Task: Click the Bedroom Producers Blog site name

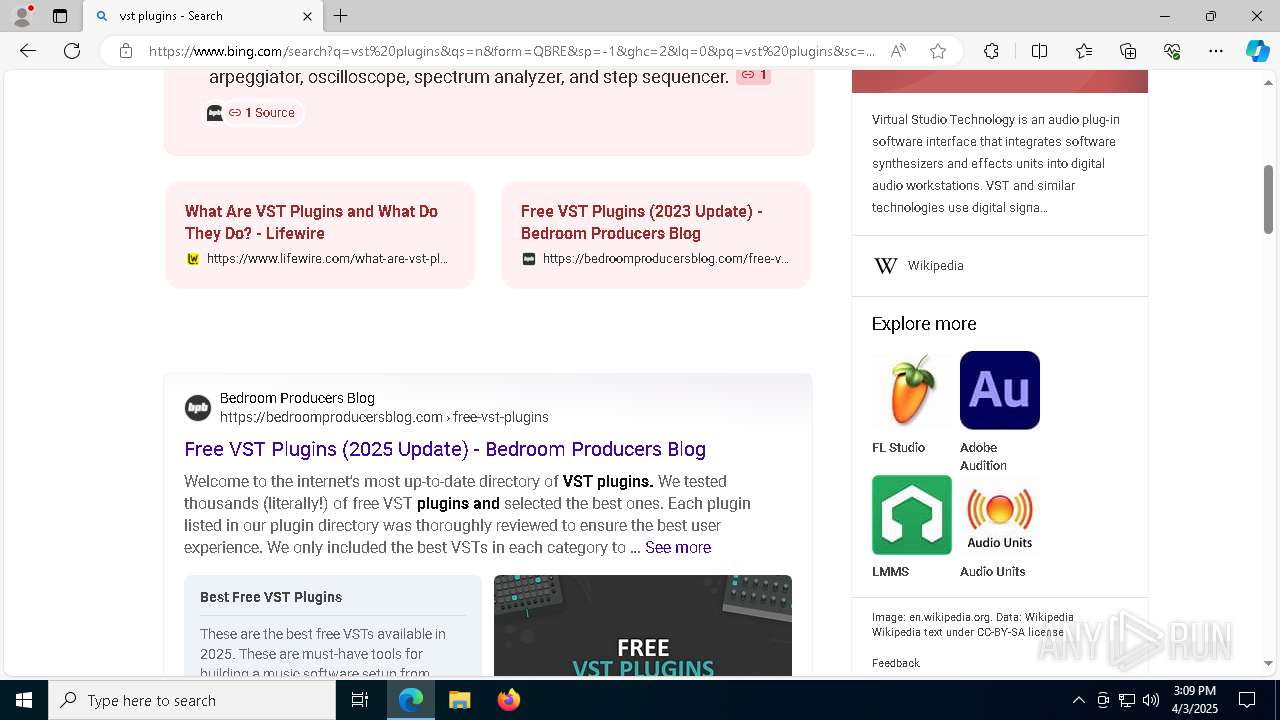Action: [297, 398]
